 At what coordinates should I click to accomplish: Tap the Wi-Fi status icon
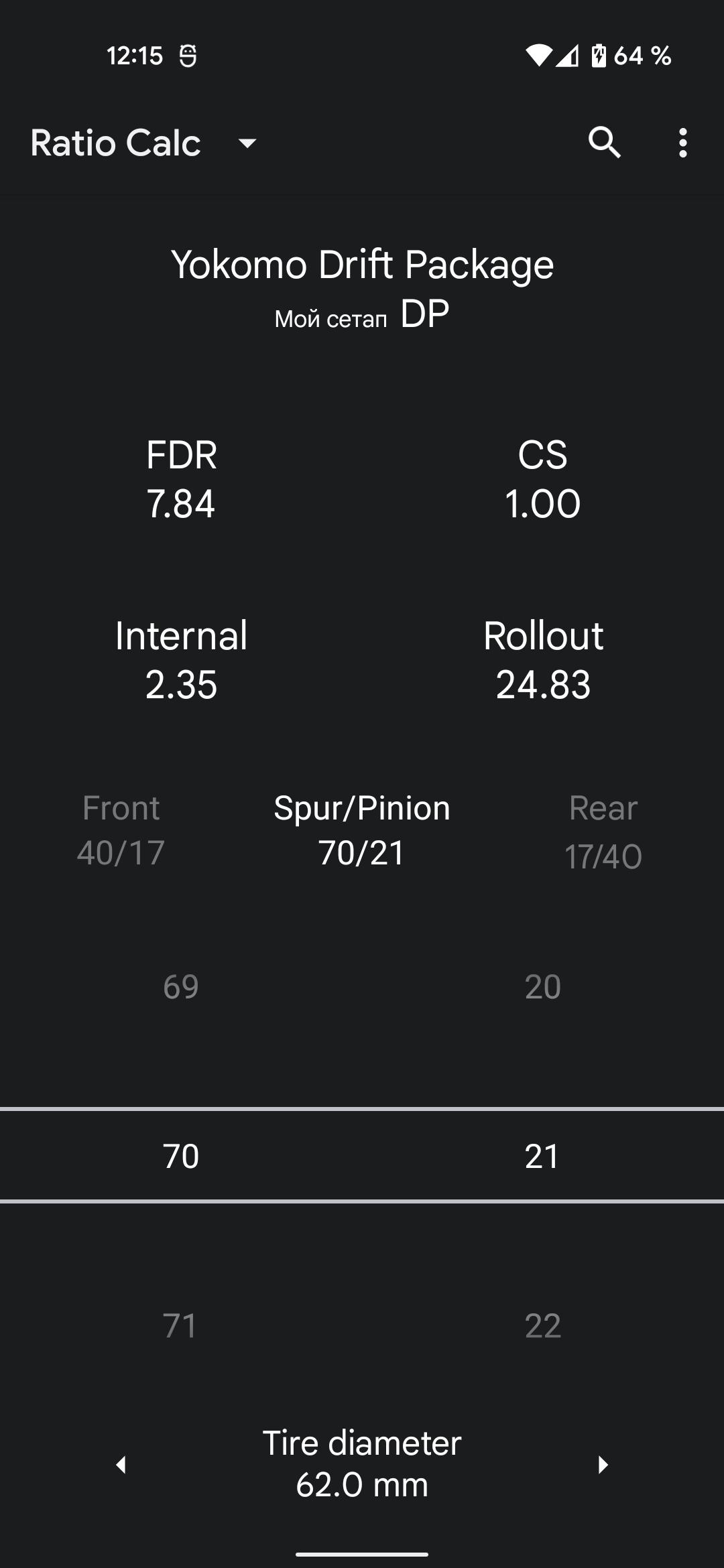point(538,56)
